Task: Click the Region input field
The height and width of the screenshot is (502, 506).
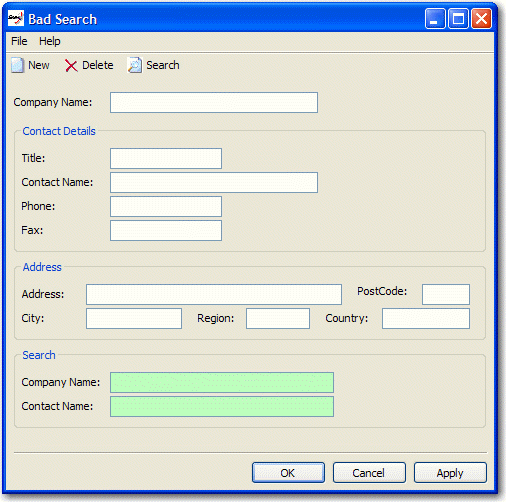Action: [278, 319]
